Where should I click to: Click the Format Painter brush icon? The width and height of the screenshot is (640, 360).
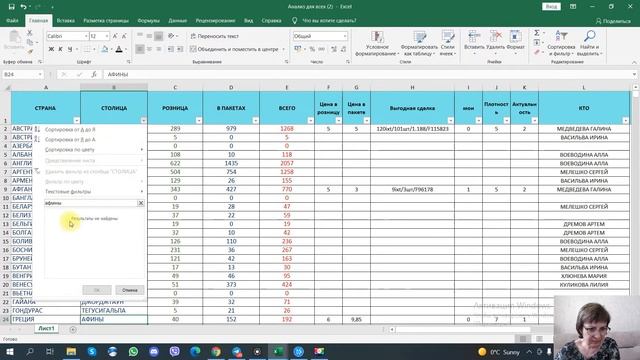[x=30, y=51]
